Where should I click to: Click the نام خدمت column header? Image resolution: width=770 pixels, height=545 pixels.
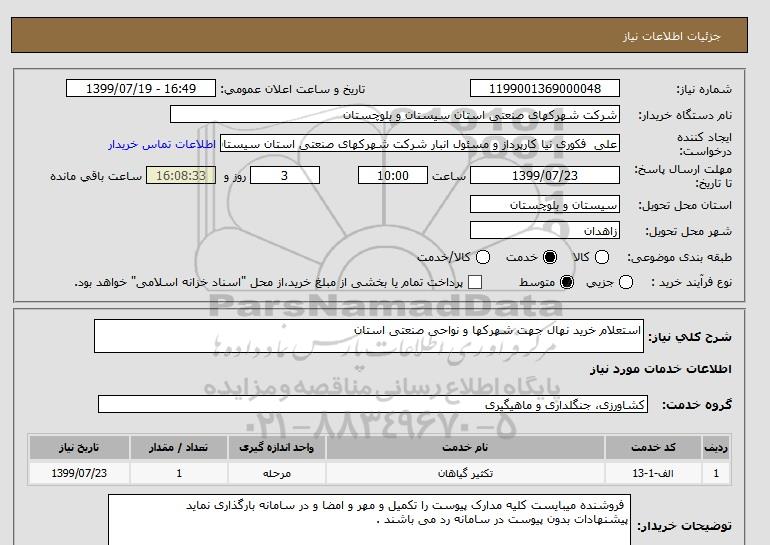pyautogui.click(x=465, y=448)
